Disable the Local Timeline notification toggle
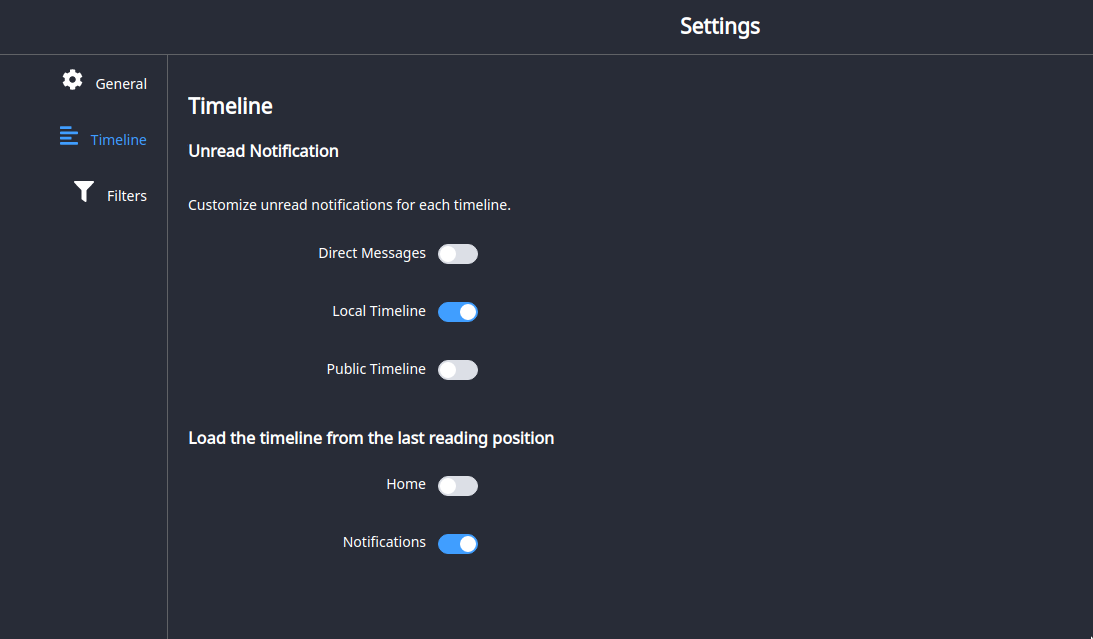1093x639 pixels. (458, 311)
